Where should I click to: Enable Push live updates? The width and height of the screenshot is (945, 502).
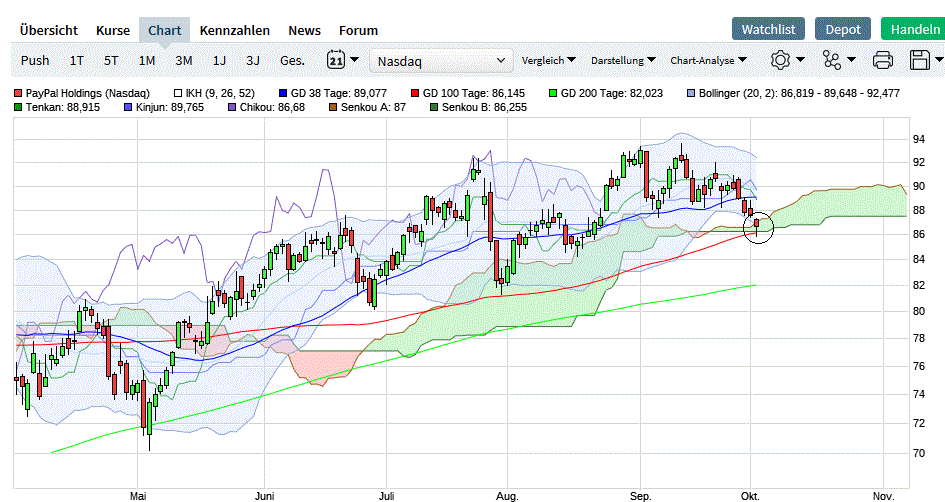click(35, 60)
